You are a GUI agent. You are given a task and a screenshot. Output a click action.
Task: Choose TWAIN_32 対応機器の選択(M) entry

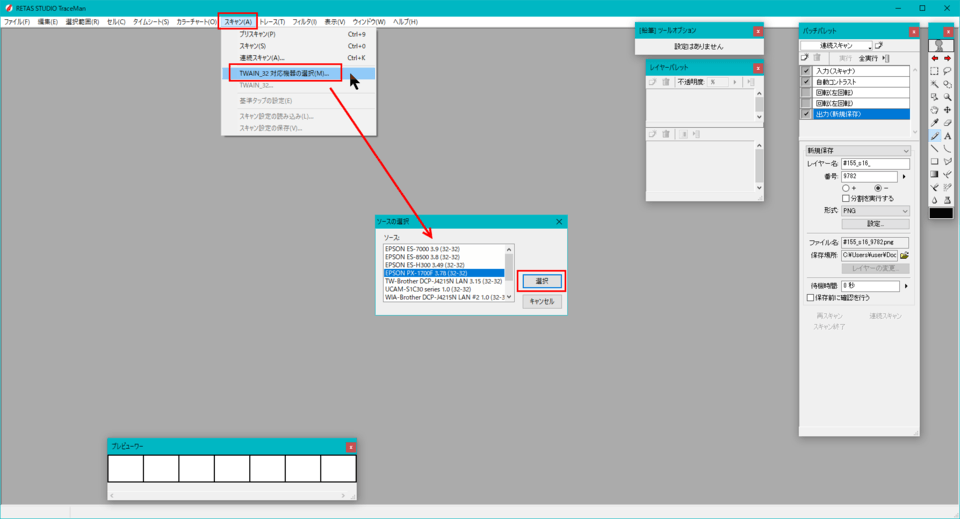[299, 73]
